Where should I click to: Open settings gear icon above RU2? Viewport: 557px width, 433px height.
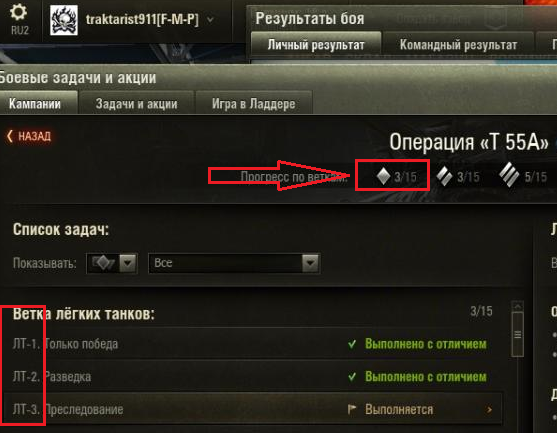pyautogui.click(x=18, y=12)
